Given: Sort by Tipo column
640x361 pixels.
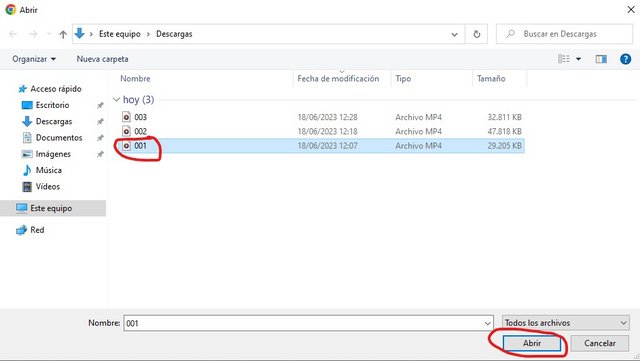Looking at the screenshot, I should (x=403, y=78).
